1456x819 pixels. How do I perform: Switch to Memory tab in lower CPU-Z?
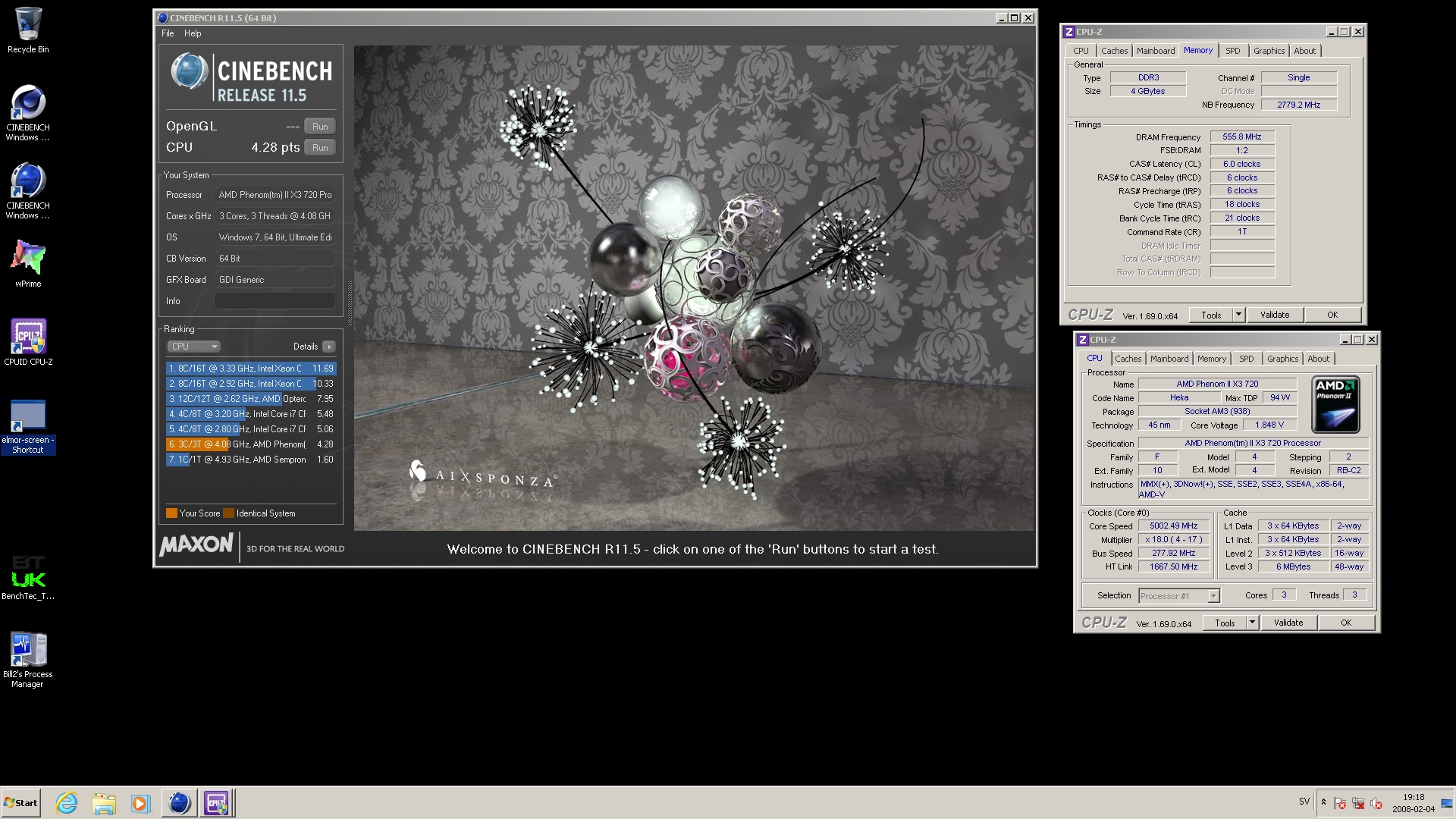click(1211, 359)
